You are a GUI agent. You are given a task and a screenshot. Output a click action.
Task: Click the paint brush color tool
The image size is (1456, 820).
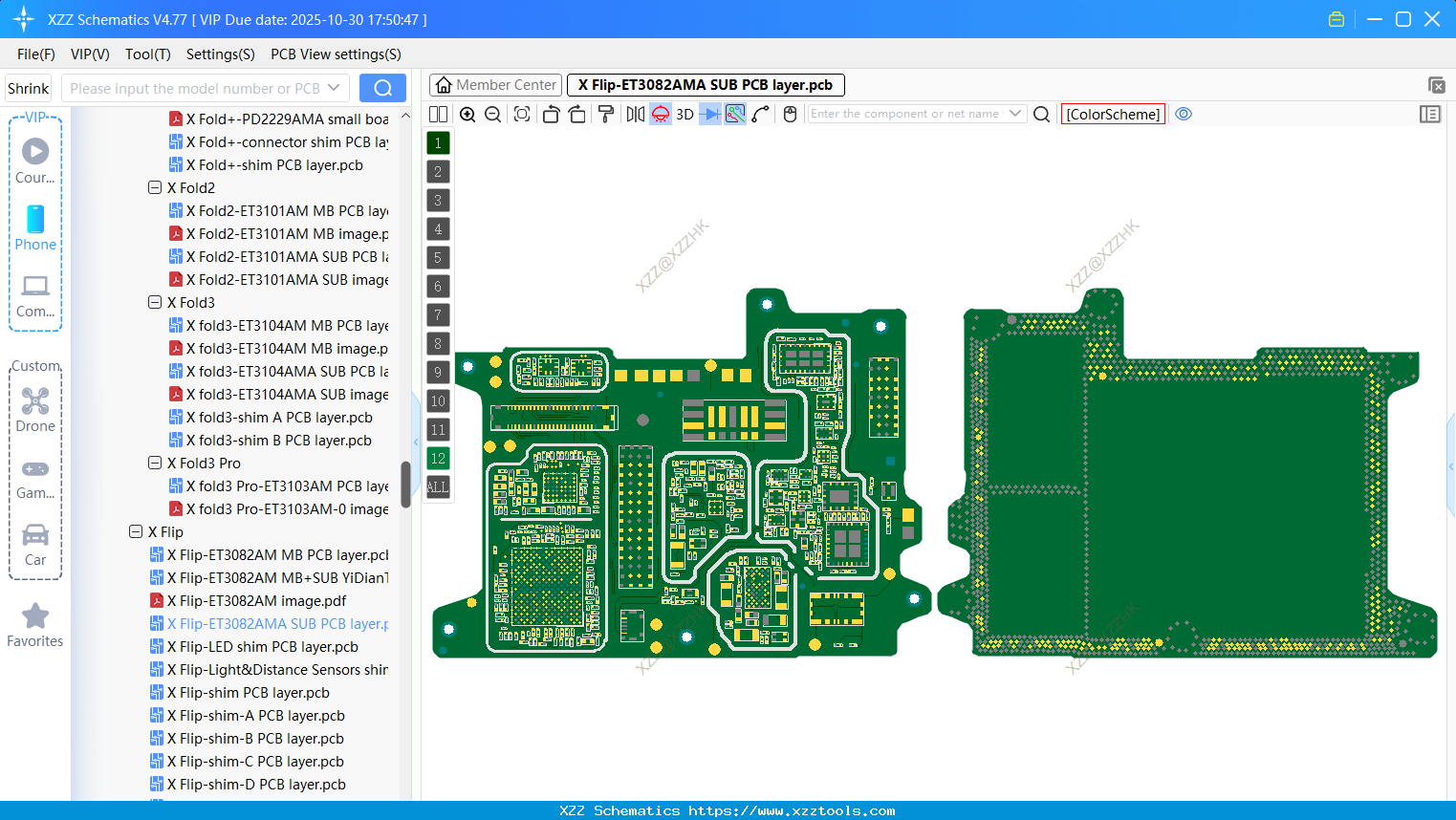(606, 114)
